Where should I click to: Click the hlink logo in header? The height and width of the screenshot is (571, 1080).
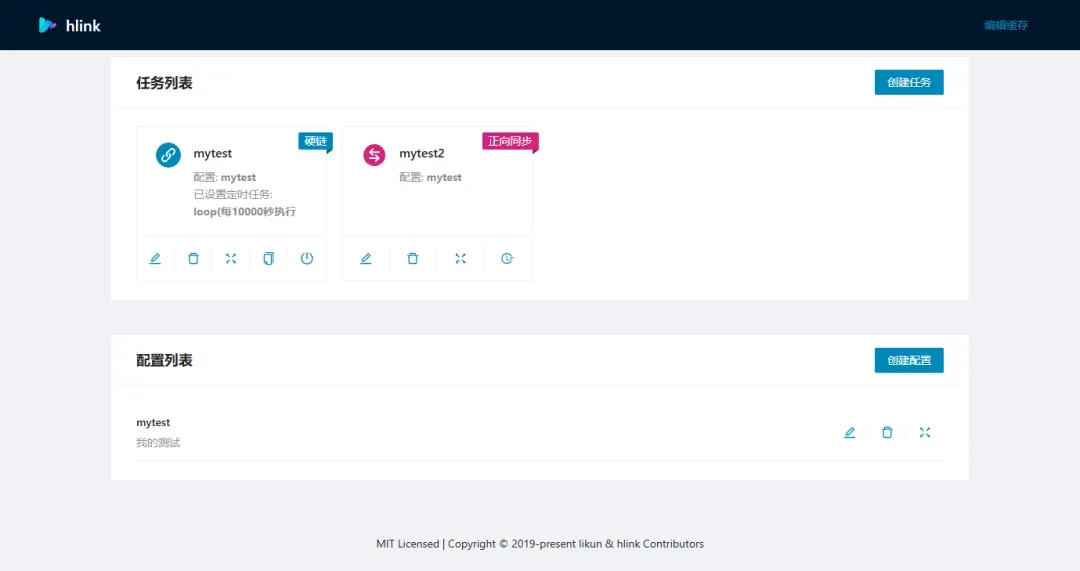tap(69, 25)
